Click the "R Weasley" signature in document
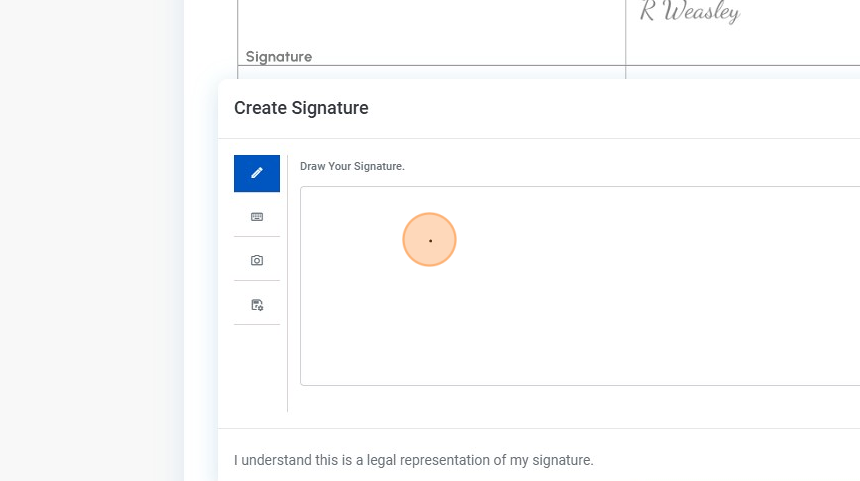The height and width of the screenshot is (481, 860). (x=689, y=13)
